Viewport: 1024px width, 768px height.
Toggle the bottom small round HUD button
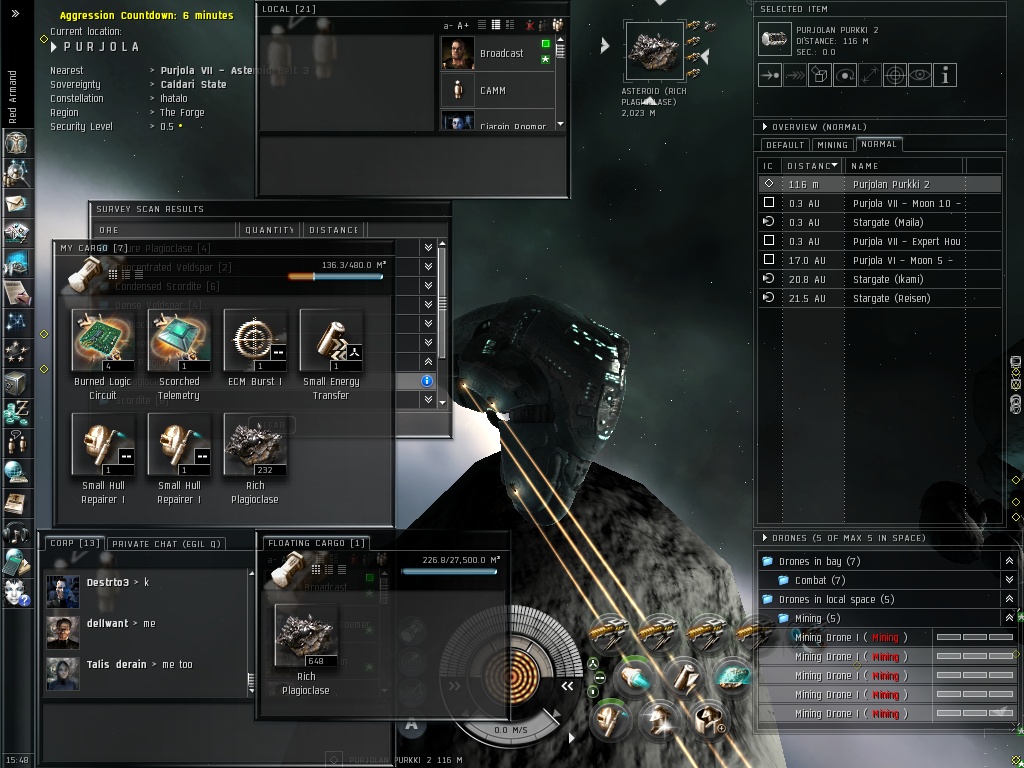593,692
